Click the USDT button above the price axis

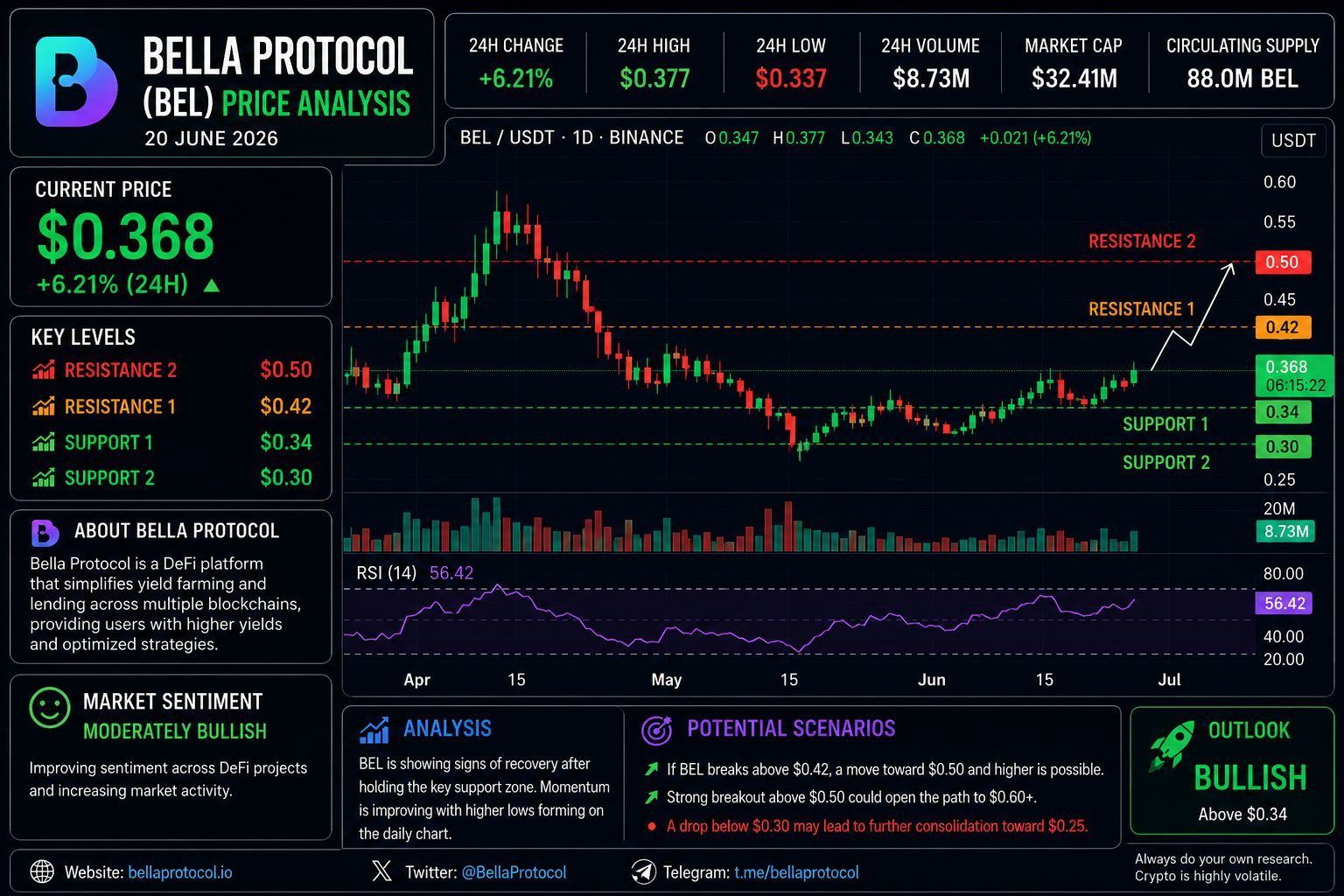click(1293, 141)
